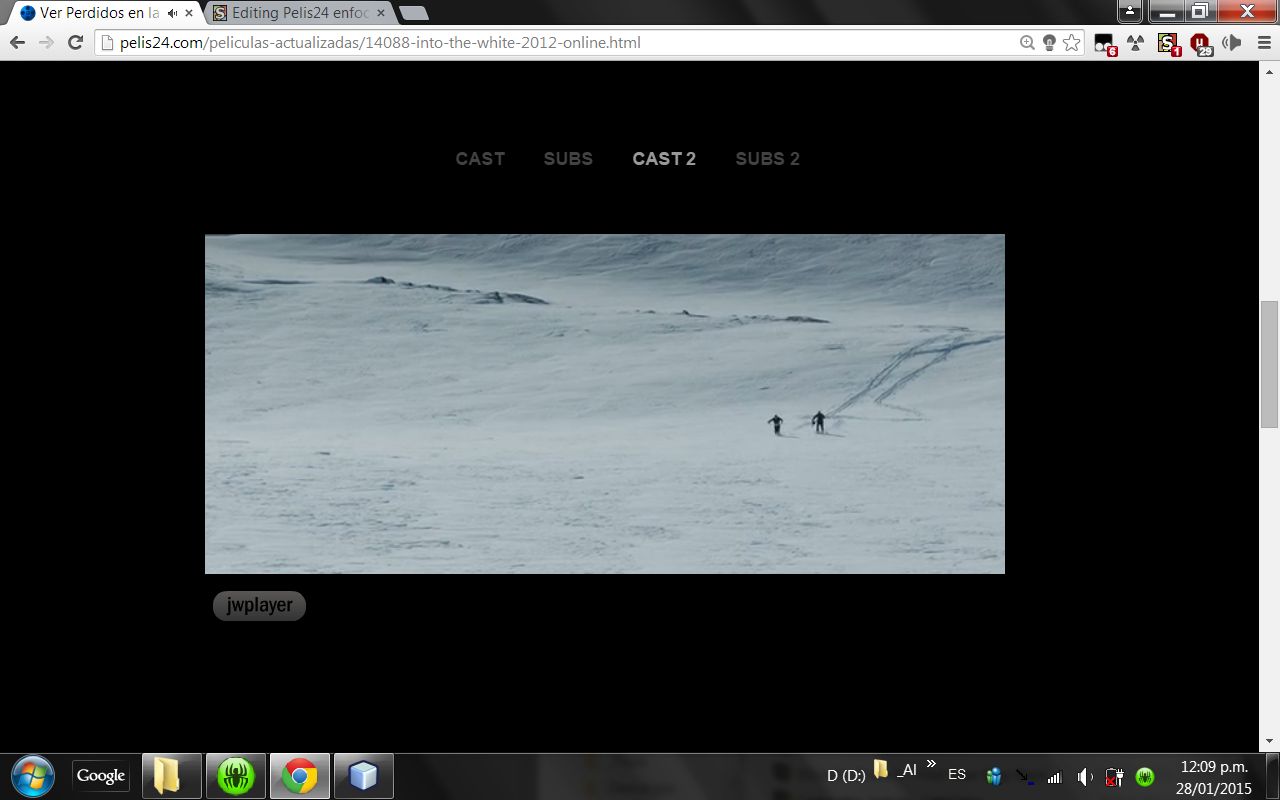Select the CAST 2 video source
The image size is (1280, 800).
[x=664, y=158]
